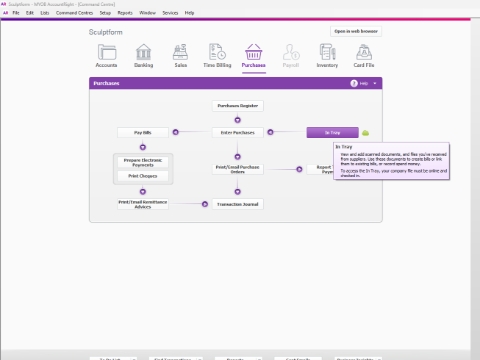The height and width of the screenshot is (360, 480).
Task: Open the Sales command centre
Action: 180,56
